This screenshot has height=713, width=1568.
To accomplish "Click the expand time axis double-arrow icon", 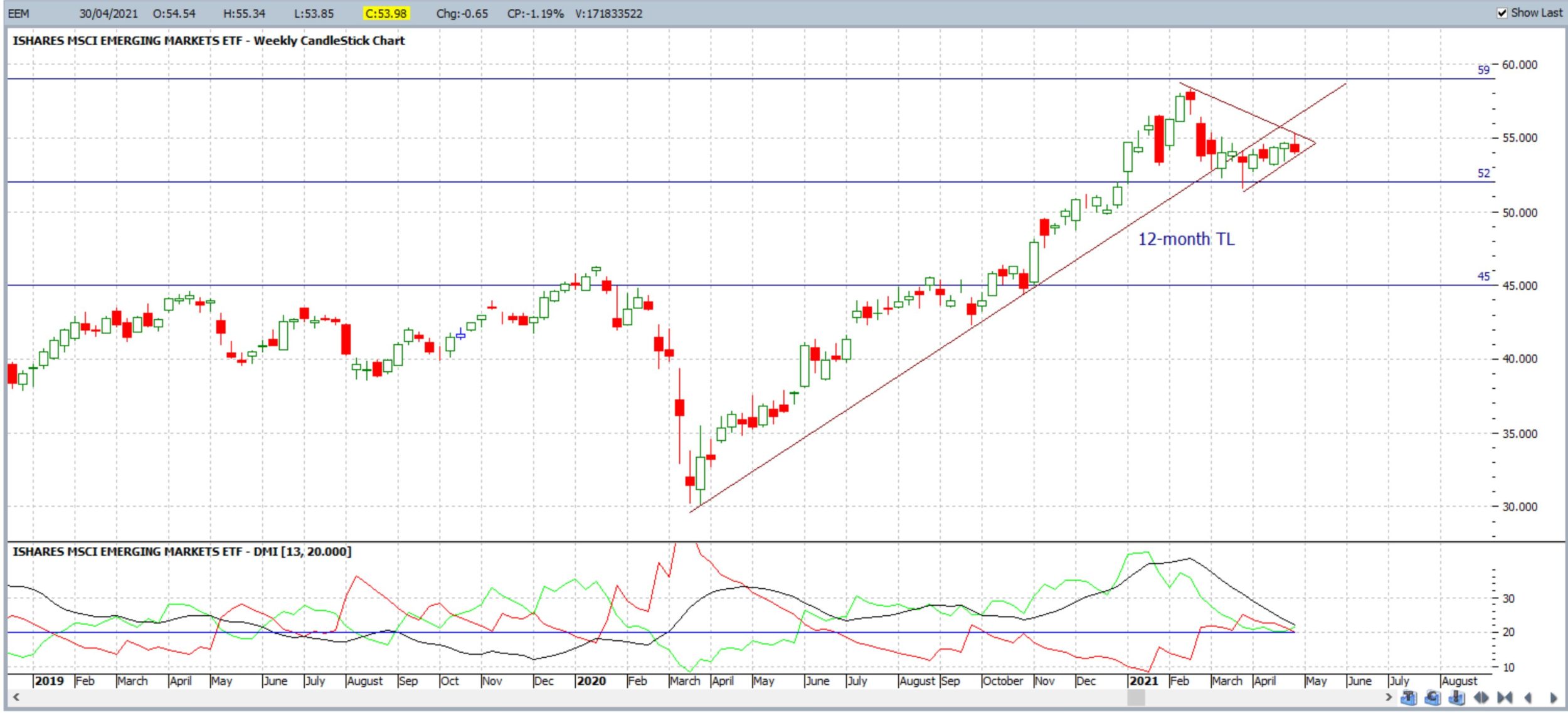I will tap(1481, 697).
